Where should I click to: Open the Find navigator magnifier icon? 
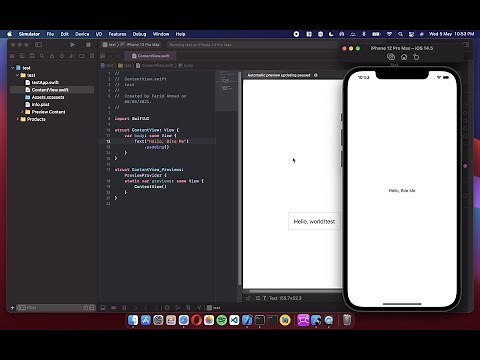click(x=42, y=56)
